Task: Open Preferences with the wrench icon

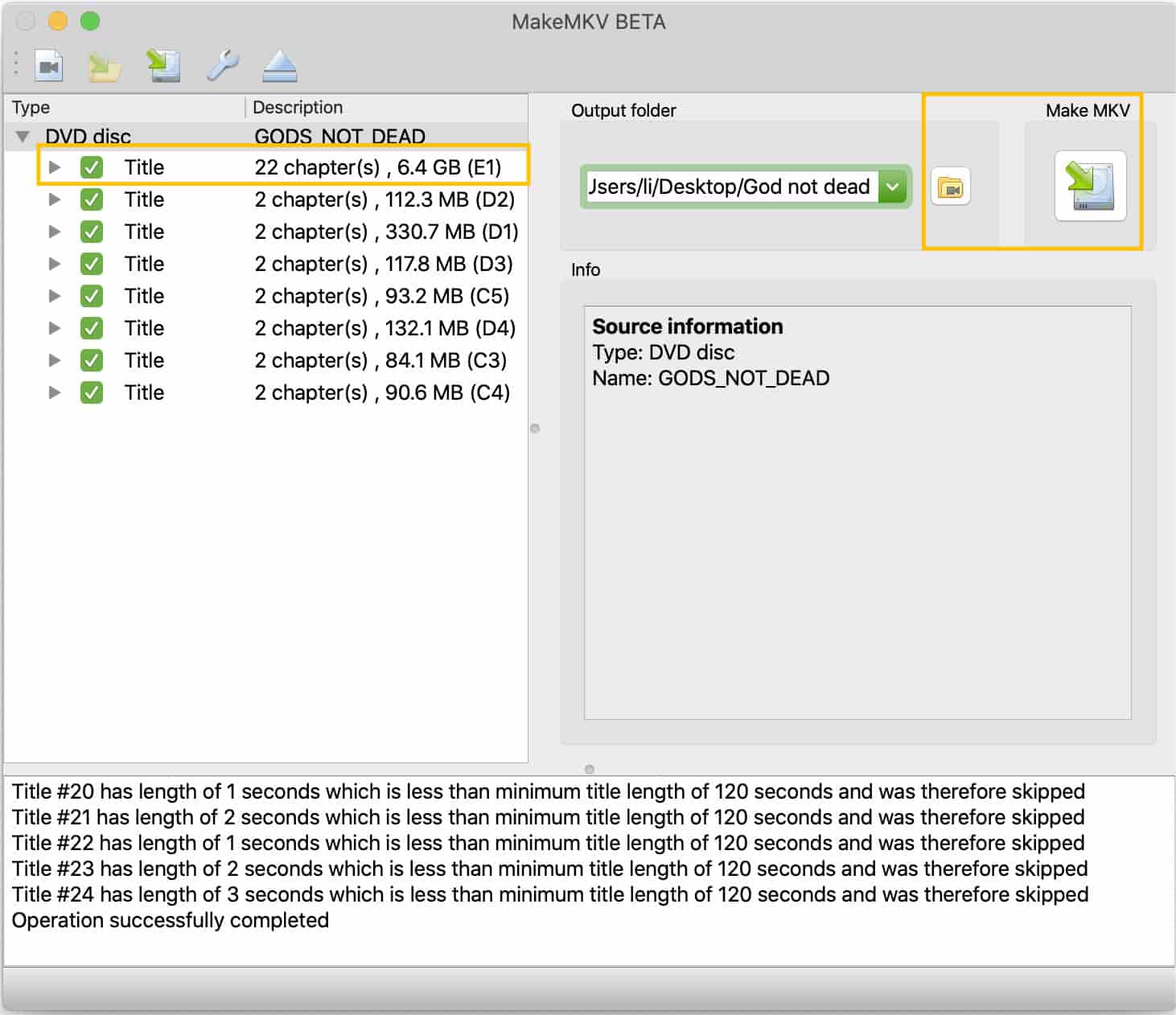Action: tap(222, 66)
